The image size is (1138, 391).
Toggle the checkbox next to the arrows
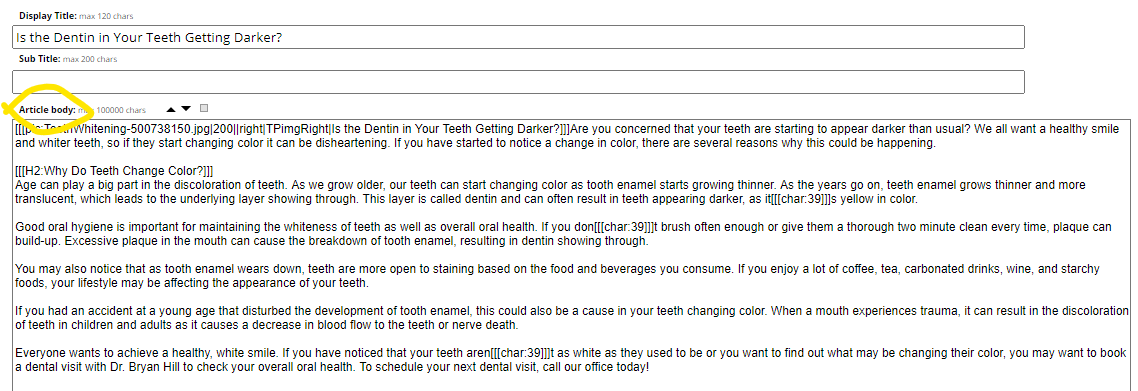click(204, 108)
